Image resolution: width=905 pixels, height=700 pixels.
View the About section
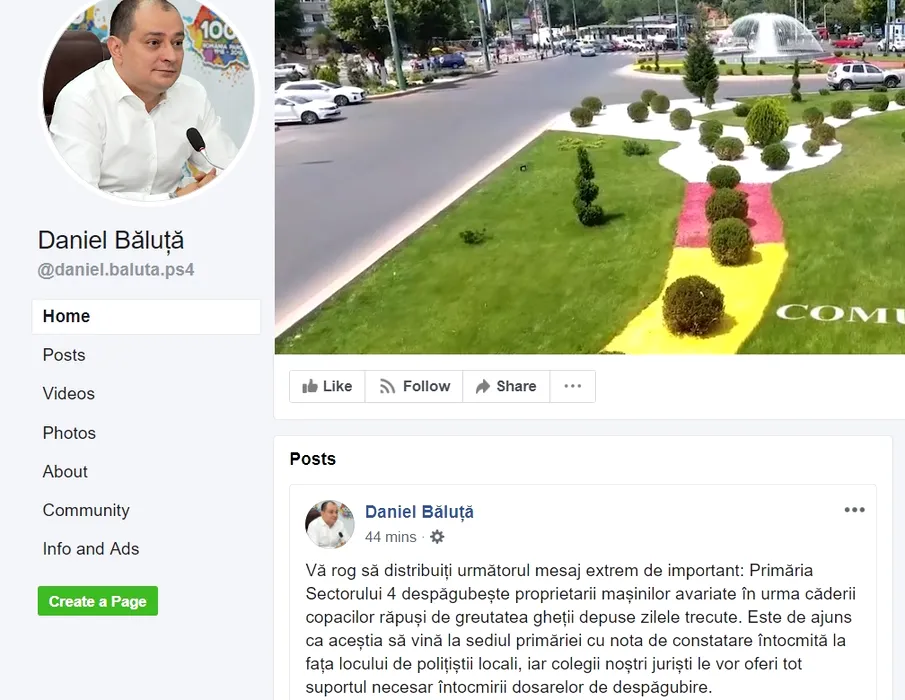[x=65, y=471]
